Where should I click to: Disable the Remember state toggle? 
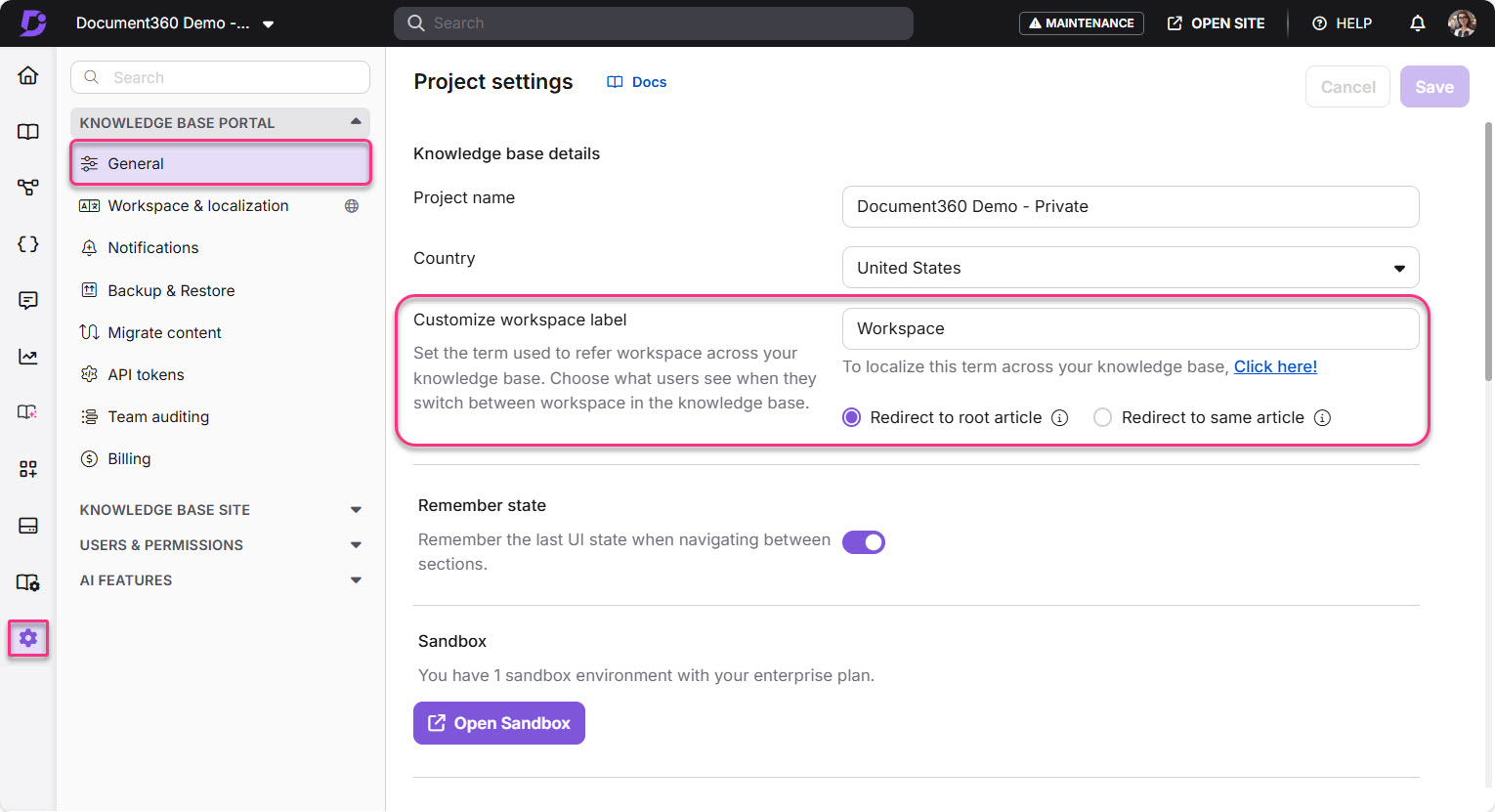tap(863, 541)
